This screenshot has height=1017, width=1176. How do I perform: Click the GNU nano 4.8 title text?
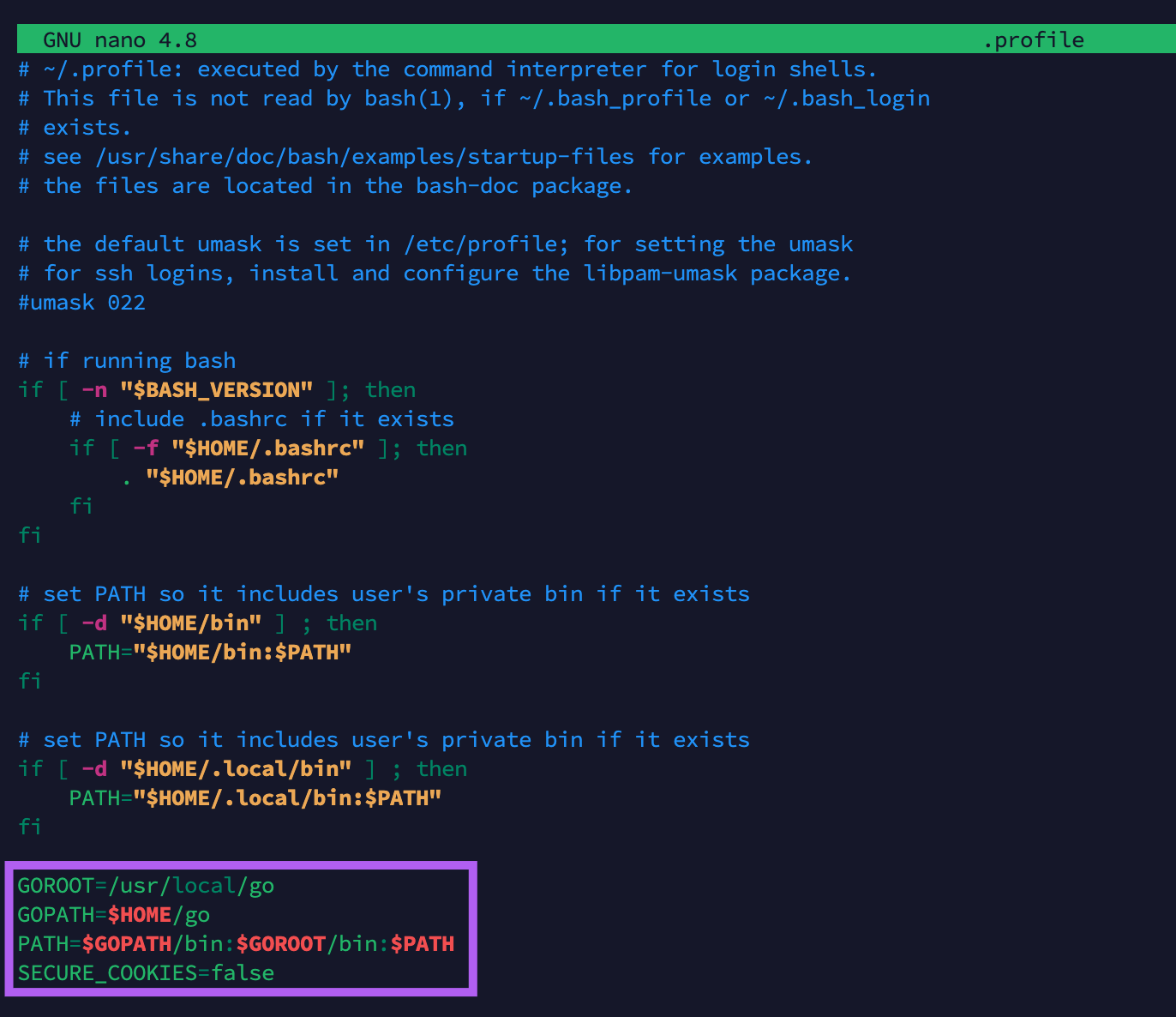[x=119, y=39]
